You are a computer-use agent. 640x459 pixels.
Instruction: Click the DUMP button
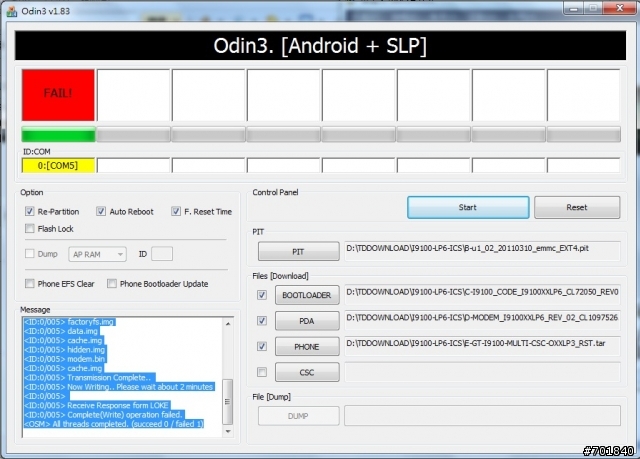click(x=298, y=416)
